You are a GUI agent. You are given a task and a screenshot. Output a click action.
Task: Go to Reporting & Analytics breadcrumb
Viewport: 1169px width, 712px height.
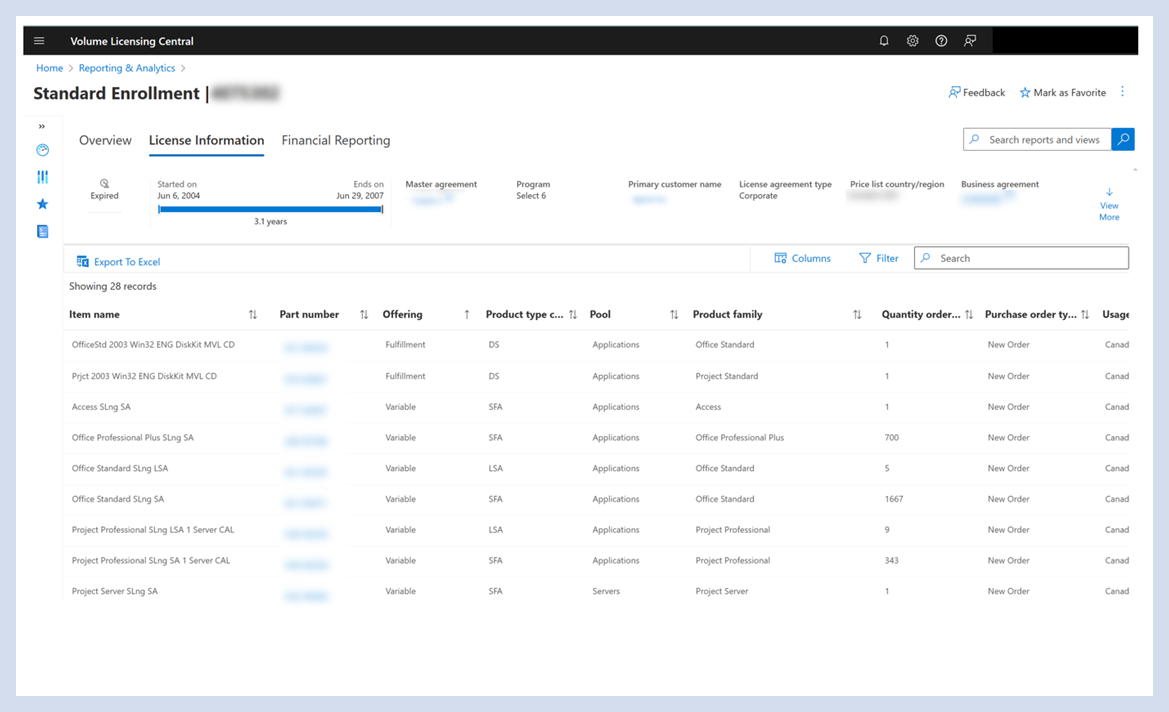(x=127, y=68)
